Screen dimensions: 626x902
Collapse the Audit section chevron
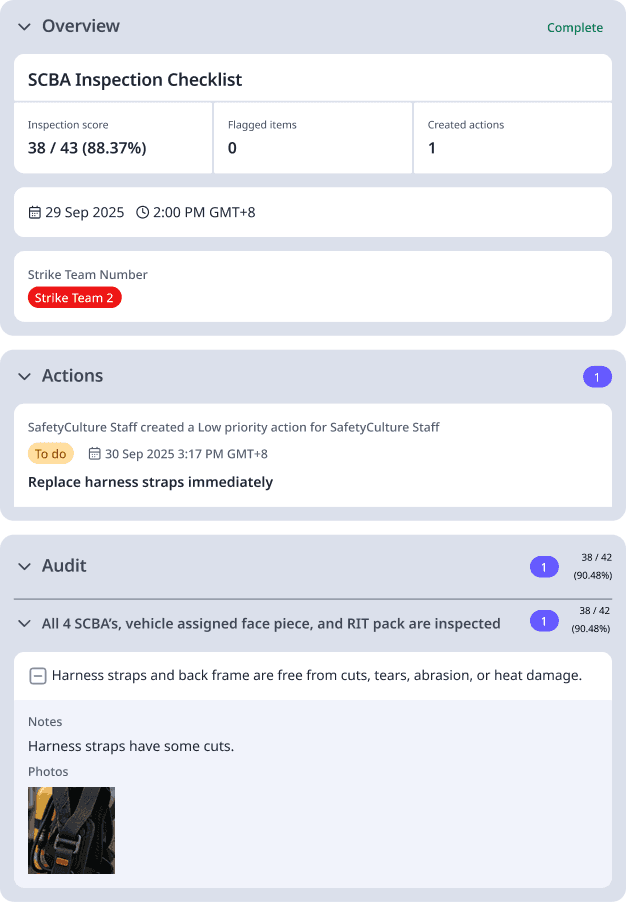[x=24, y=567]
